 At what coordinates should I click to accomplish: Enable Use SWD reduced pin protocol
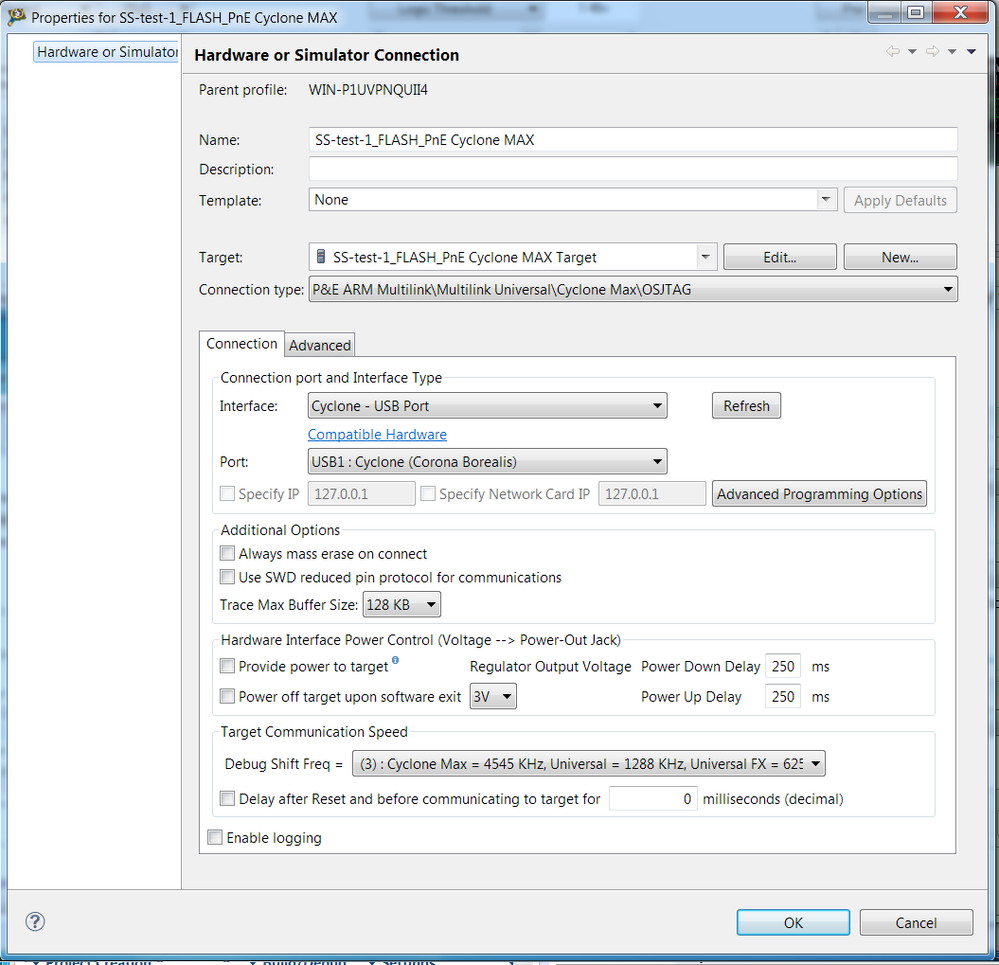pyautogui.click(x=227, y=576)
